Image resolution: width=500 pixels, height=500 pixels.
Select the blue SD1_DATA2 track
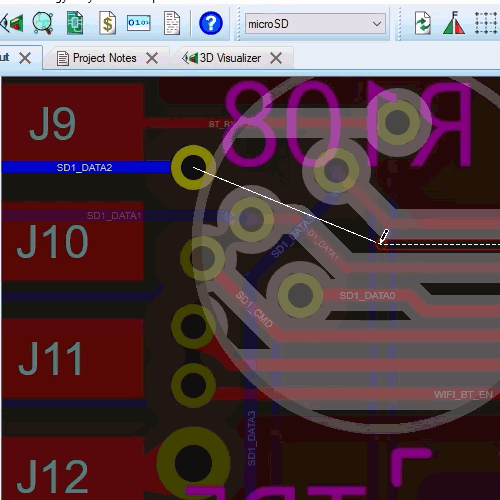pos(86,167)
